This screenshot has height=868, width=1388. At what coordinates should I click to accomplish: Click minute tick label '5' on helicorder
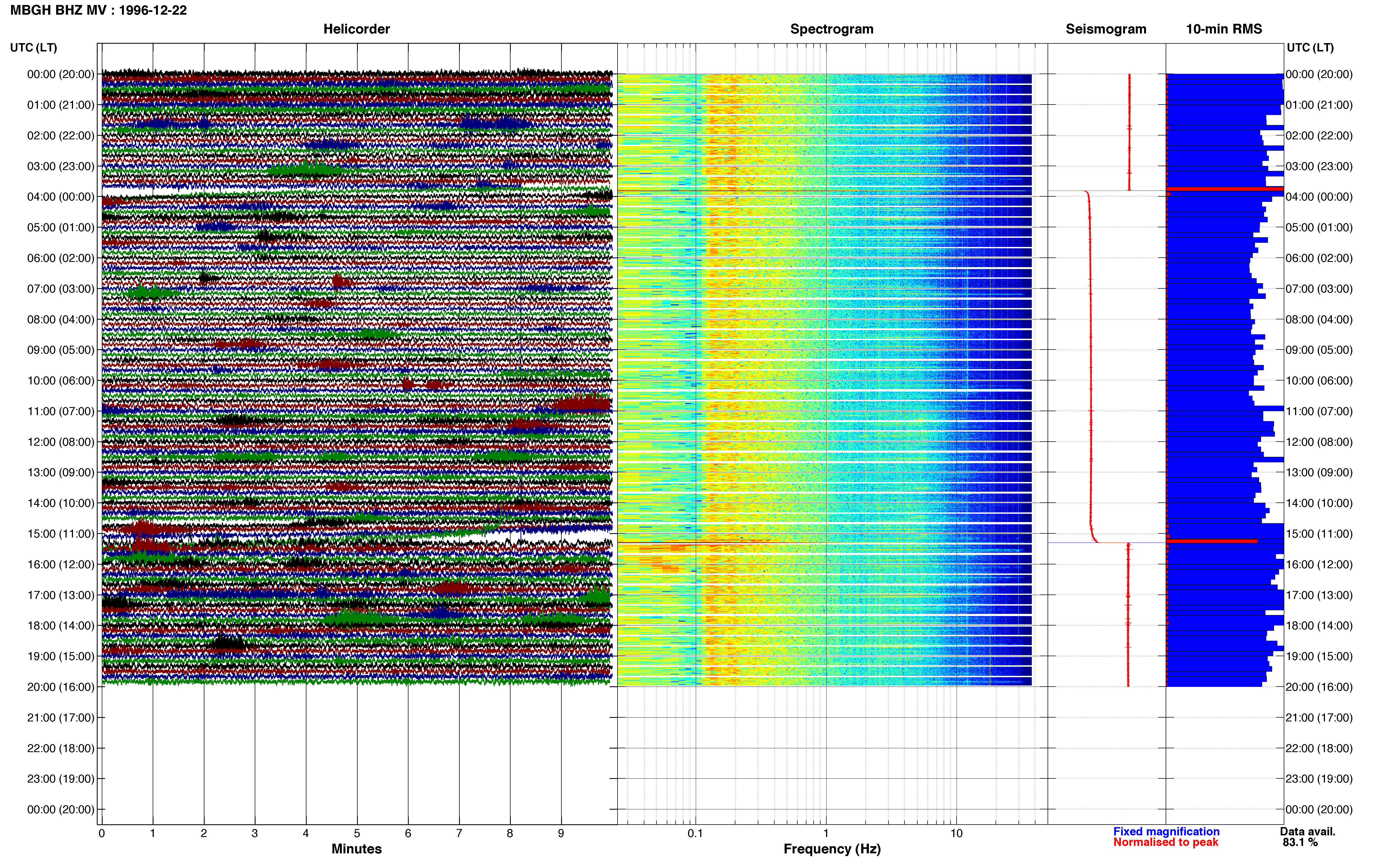click(x=357, y=833)
